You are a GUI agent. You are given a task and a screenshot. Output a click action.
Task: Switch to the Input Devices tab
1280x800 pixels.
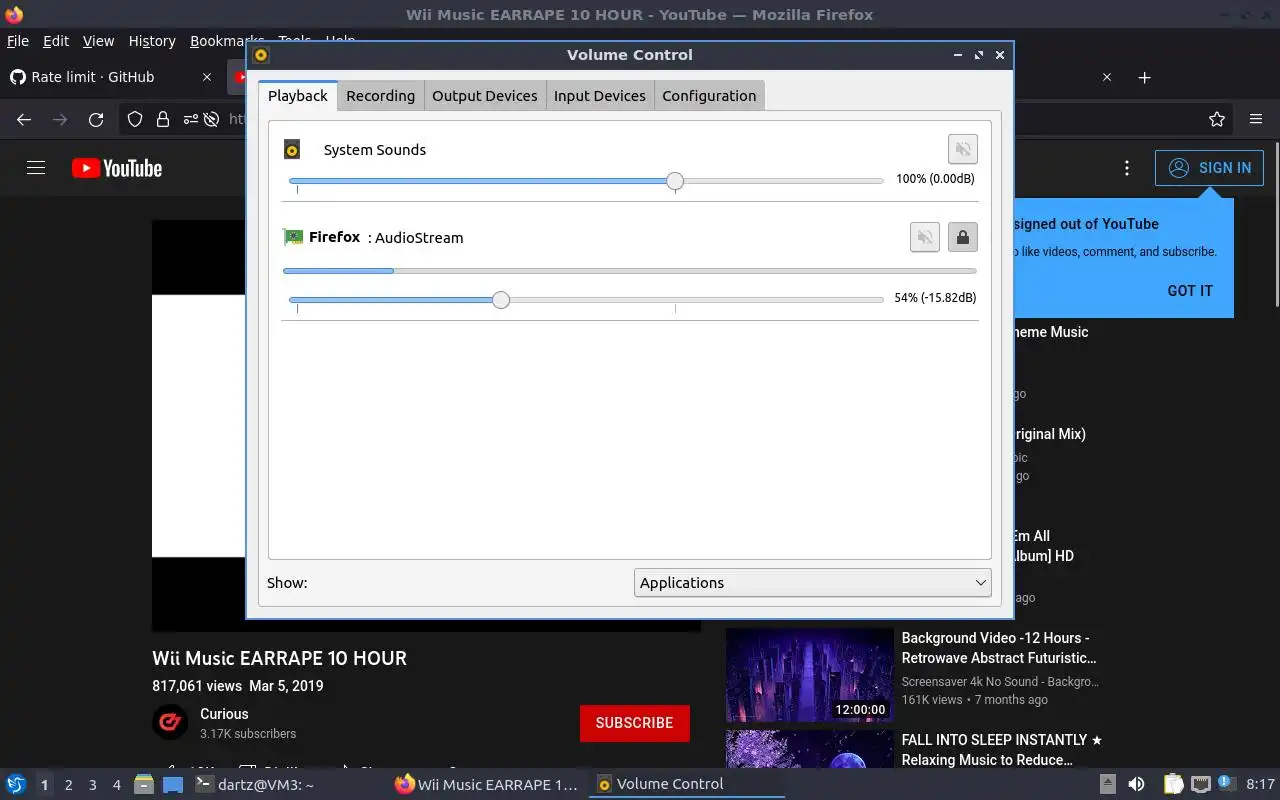[599, 96]
